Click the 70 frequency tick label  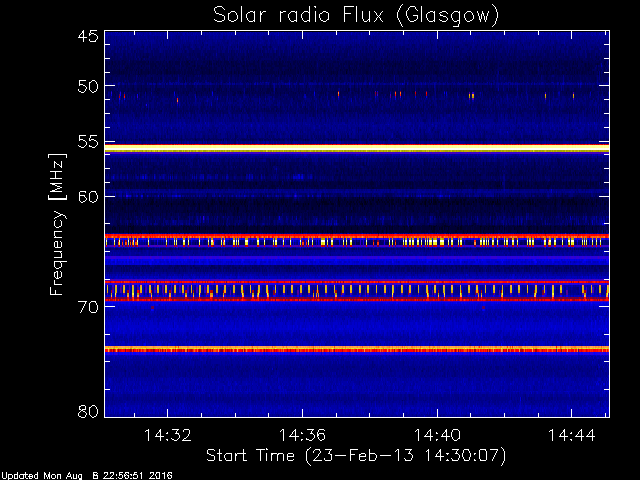point(88,307)
